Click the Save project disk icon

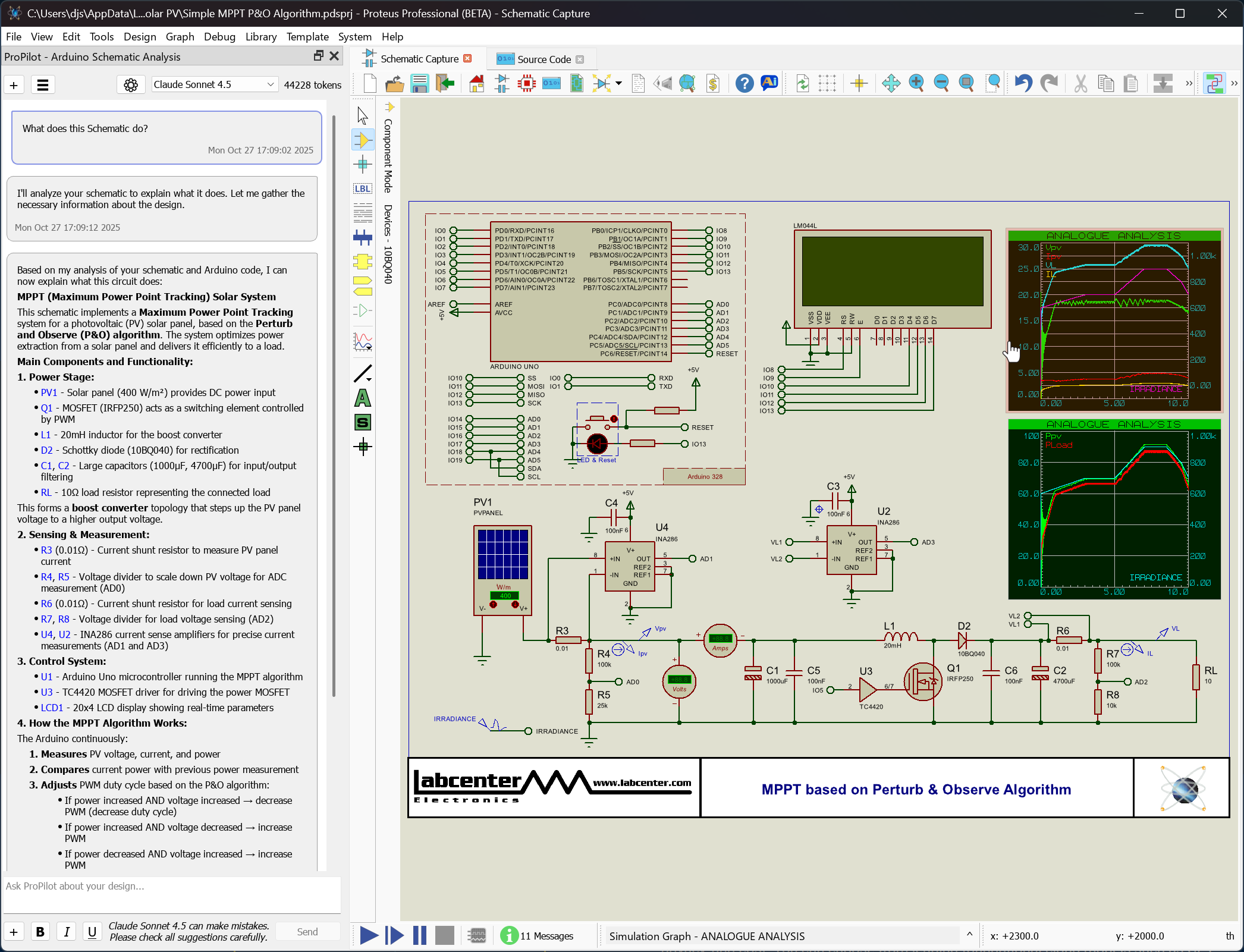tap(420, 83)
